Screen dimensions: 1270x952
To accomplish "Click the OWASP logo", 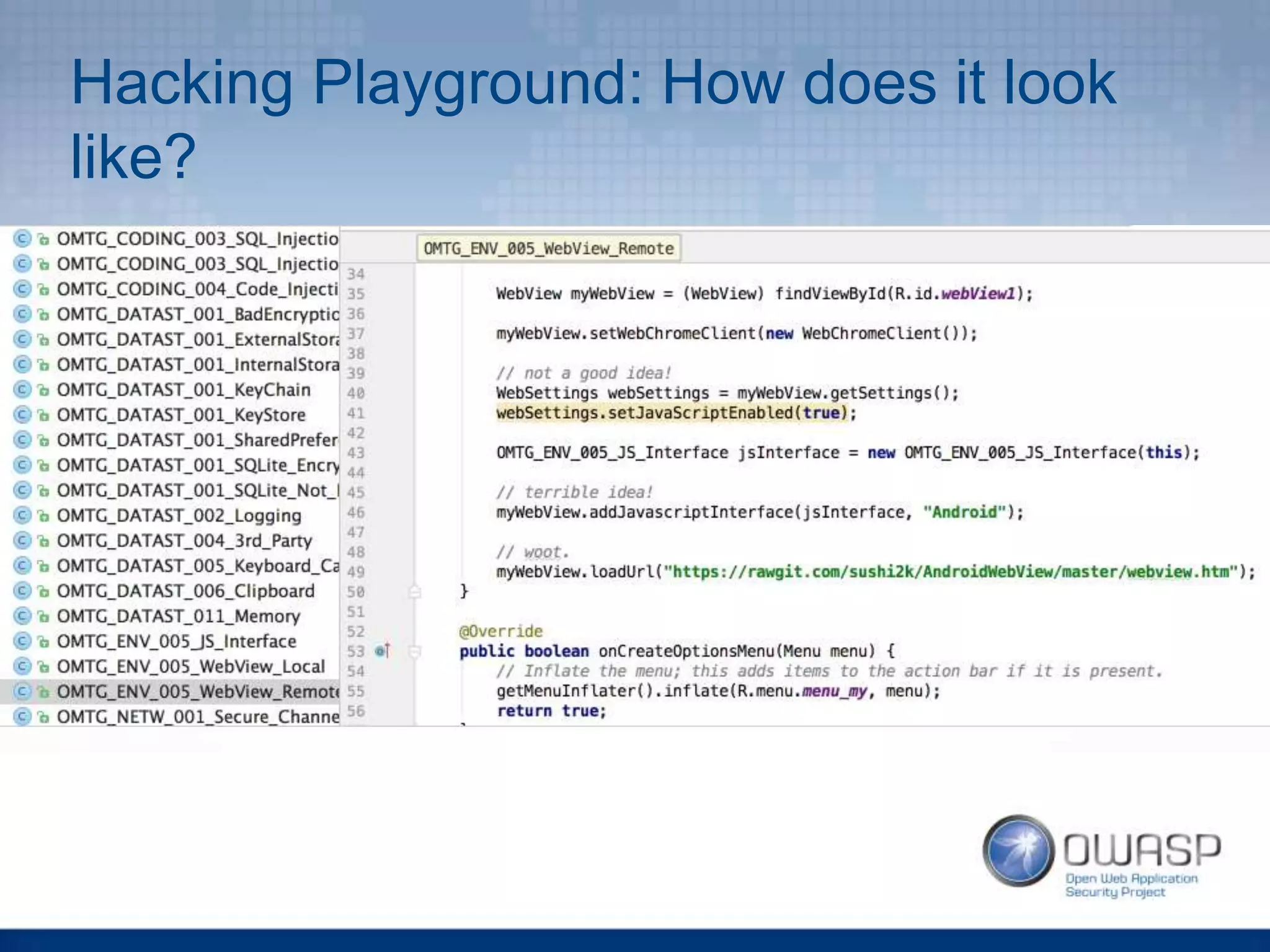I will coord(1101,857).
